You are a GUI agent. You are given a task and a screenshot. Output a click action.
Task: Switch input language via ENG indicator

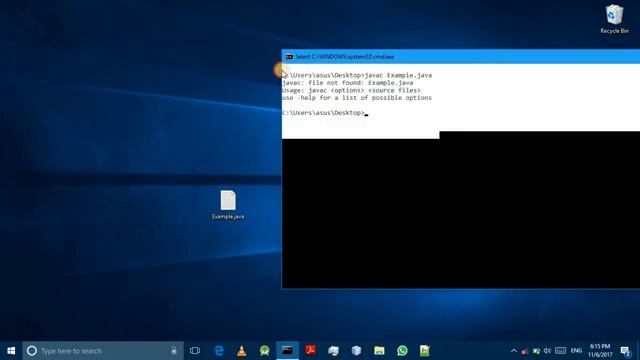[576, 351]
